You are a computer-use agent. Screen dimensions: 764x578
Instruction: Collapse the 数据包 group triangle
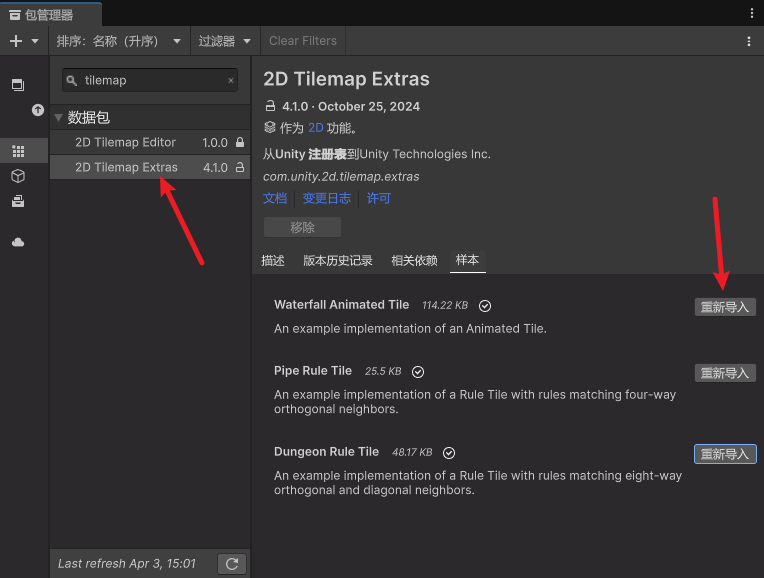pyautogui.click(x=58, y=117)
